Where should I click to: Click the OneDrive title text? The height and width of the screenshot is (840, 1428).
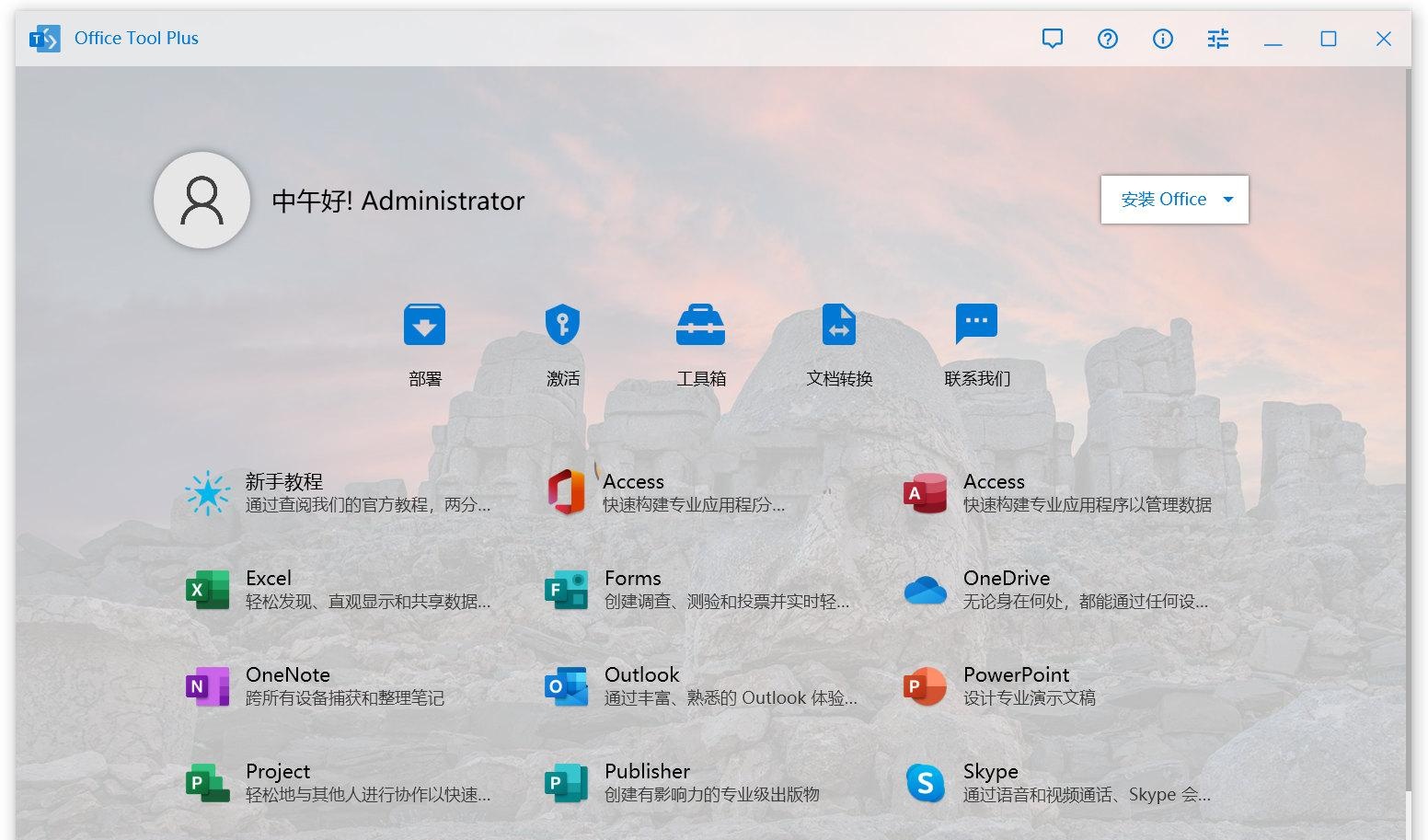(1007, 579)
